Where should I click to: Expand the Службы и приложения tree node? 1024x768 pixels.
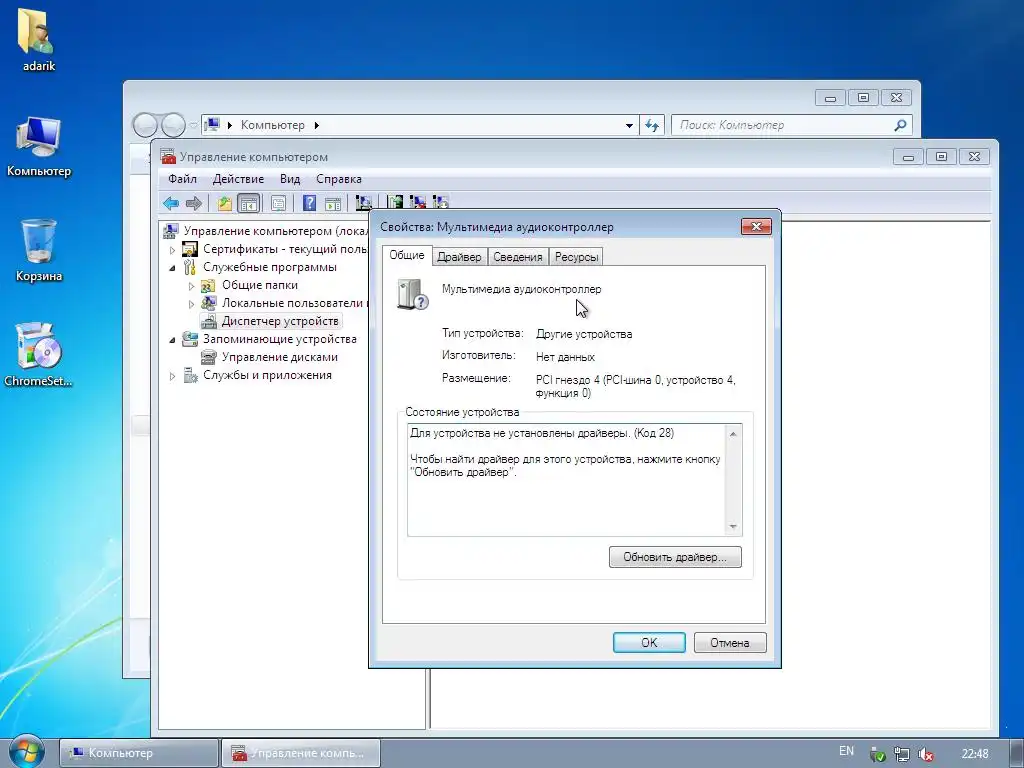pyautogui.click(x=172, y=376)
